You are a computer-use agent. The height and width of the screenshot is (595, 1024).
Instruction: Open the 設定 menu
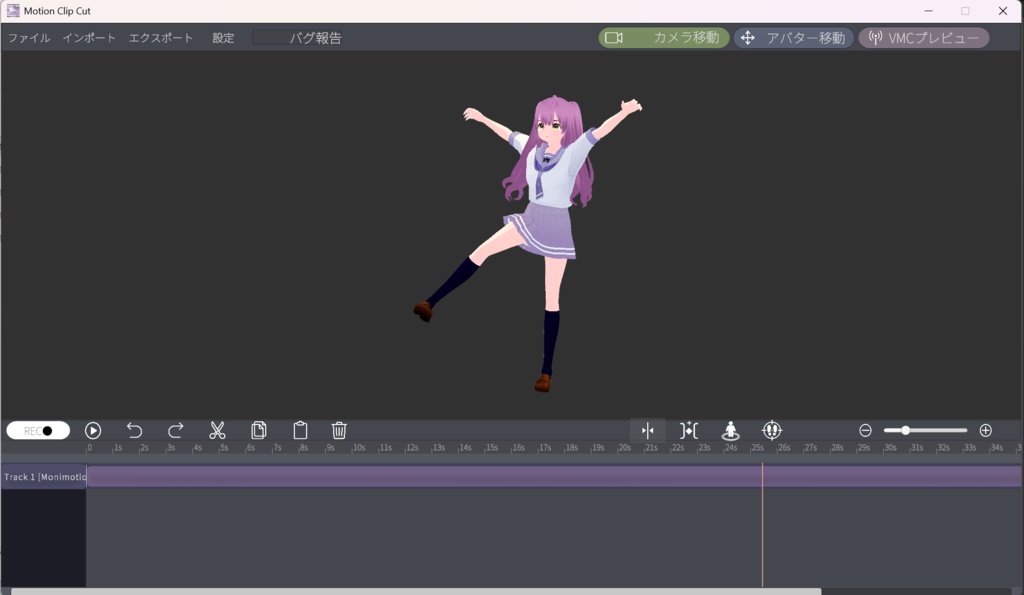coord(222,37)
